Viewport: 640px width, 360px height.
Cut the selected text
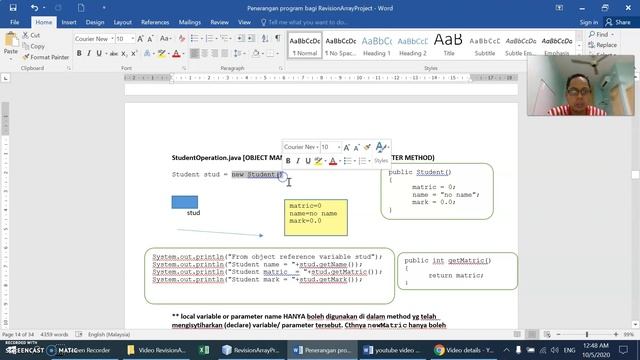31,35
